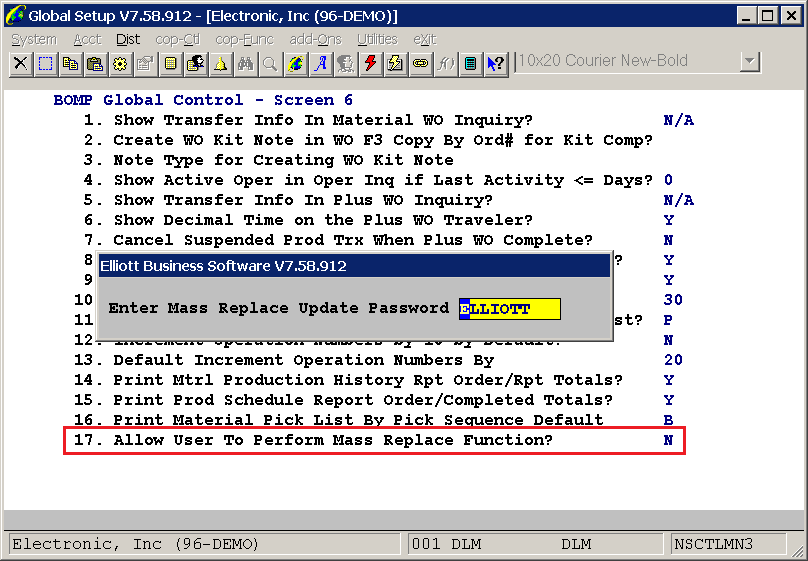Select row 15 Print Prod Schedule Report Totals
Viewport: 808px width, 561px height.
coord(374,400)
